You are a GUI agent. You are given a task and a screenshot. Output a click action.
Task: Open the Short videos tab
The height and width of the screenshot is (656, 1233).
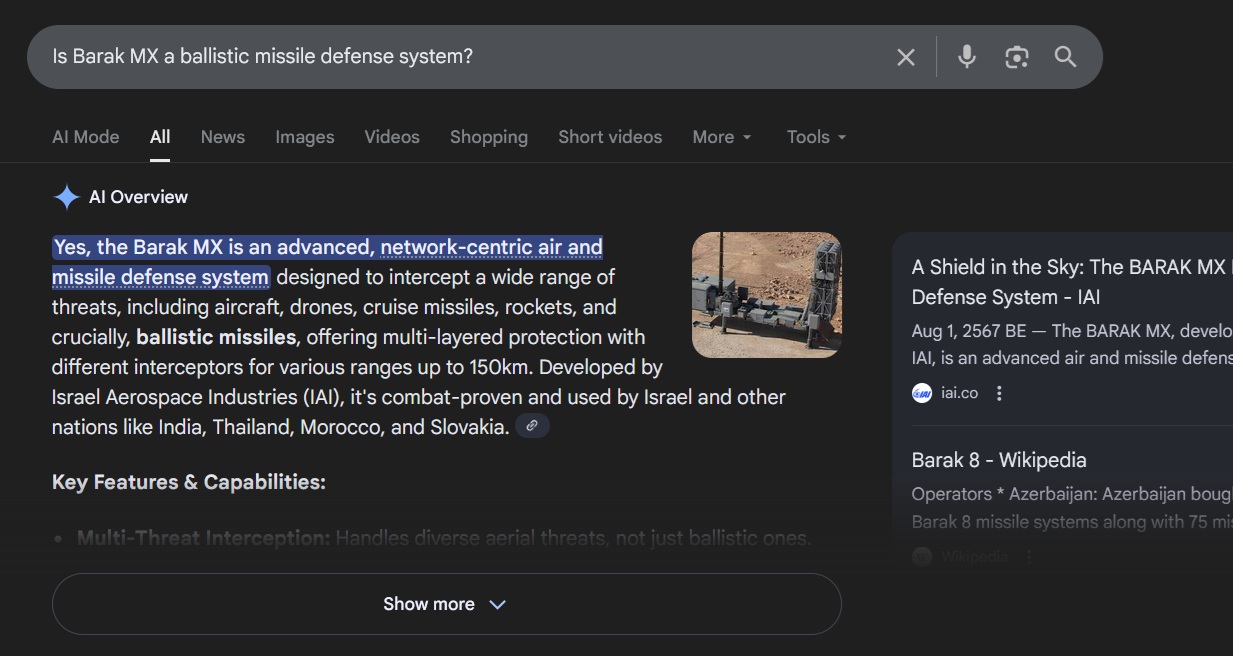610,137
